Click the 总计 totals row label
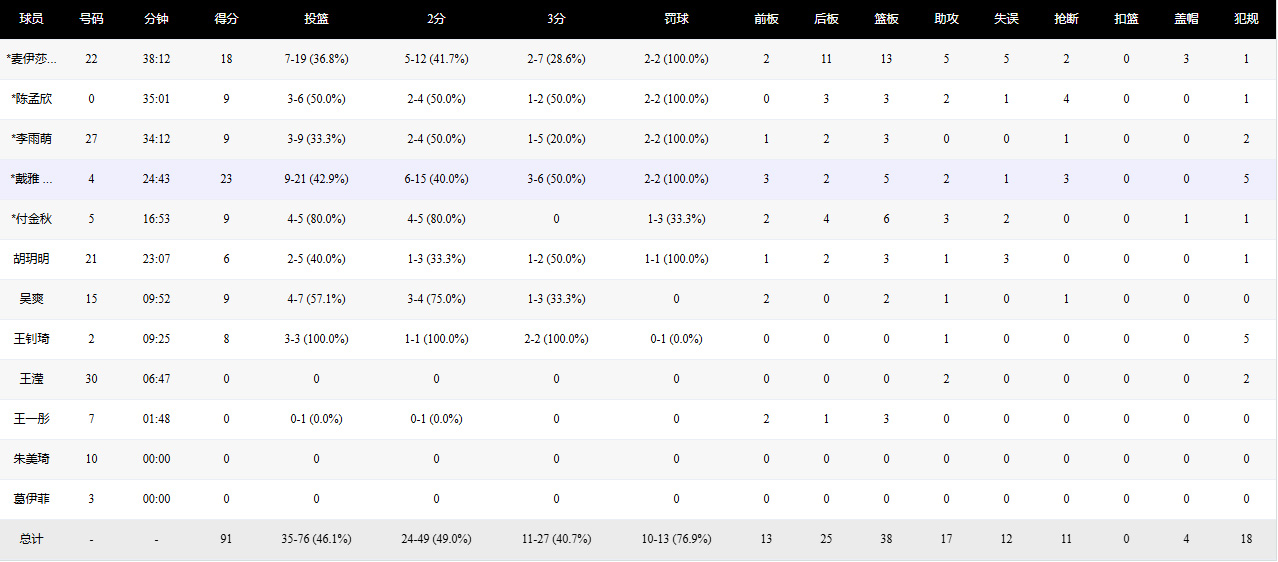 click(31, 539)
